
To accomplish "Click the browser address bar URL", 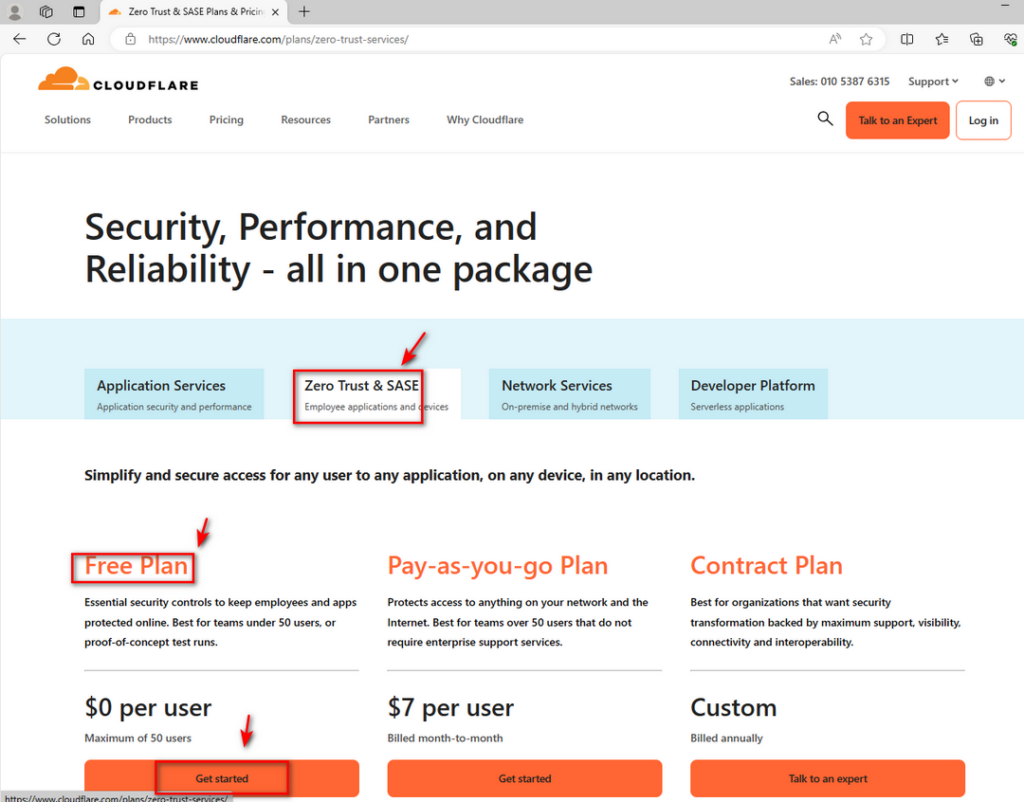I will pyautogui.click(x=278, y=39).
